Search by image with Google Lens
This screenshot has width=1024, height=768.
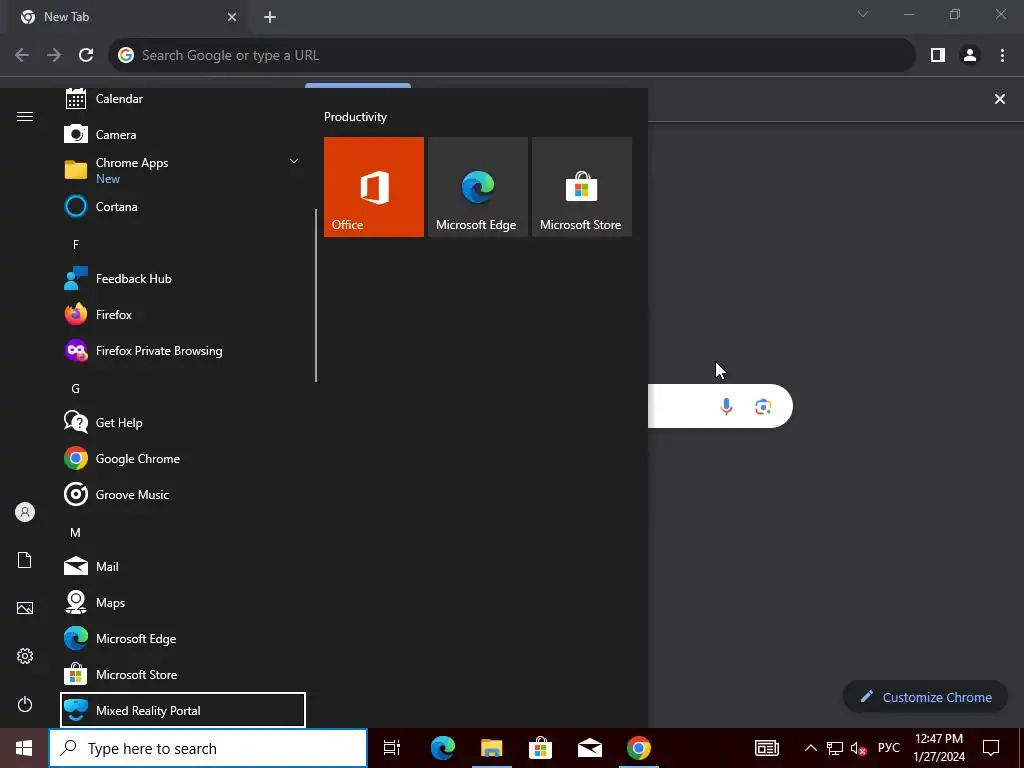point(763,406)
